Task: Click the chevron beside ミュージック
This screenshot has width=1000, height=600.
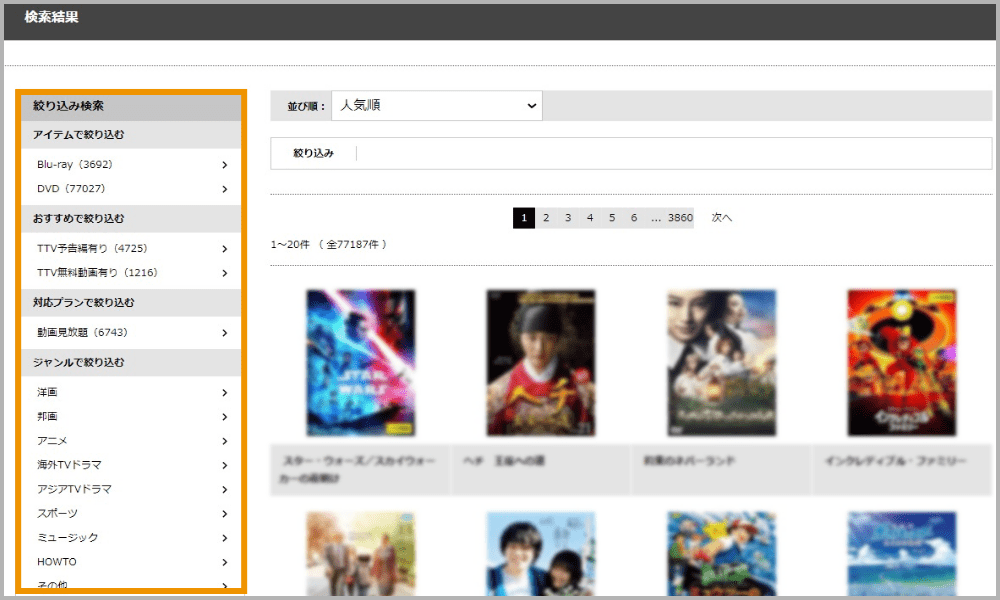Action: (224, 538)
